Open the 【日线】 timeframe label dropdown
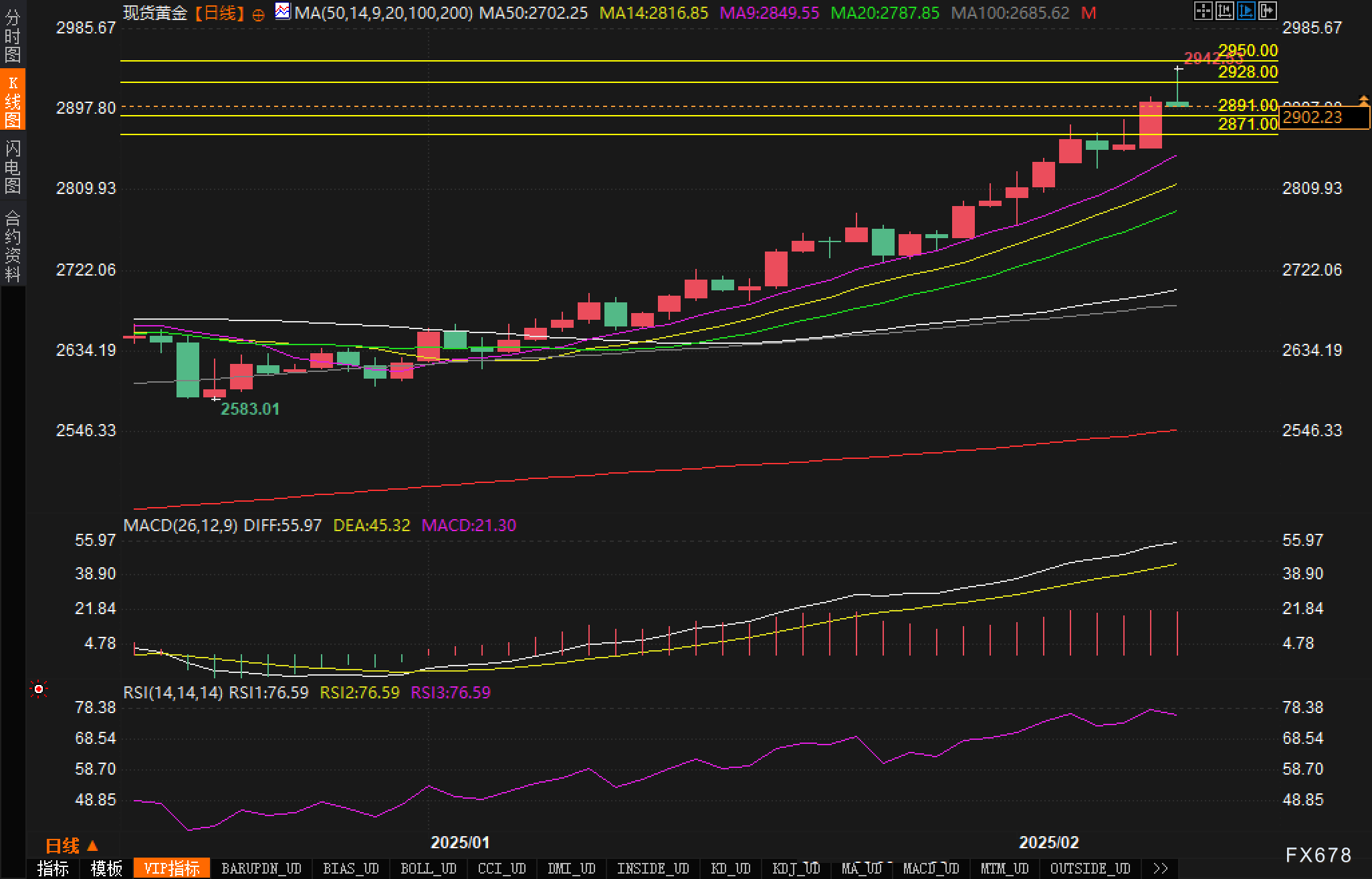 [x=219, y=13]
